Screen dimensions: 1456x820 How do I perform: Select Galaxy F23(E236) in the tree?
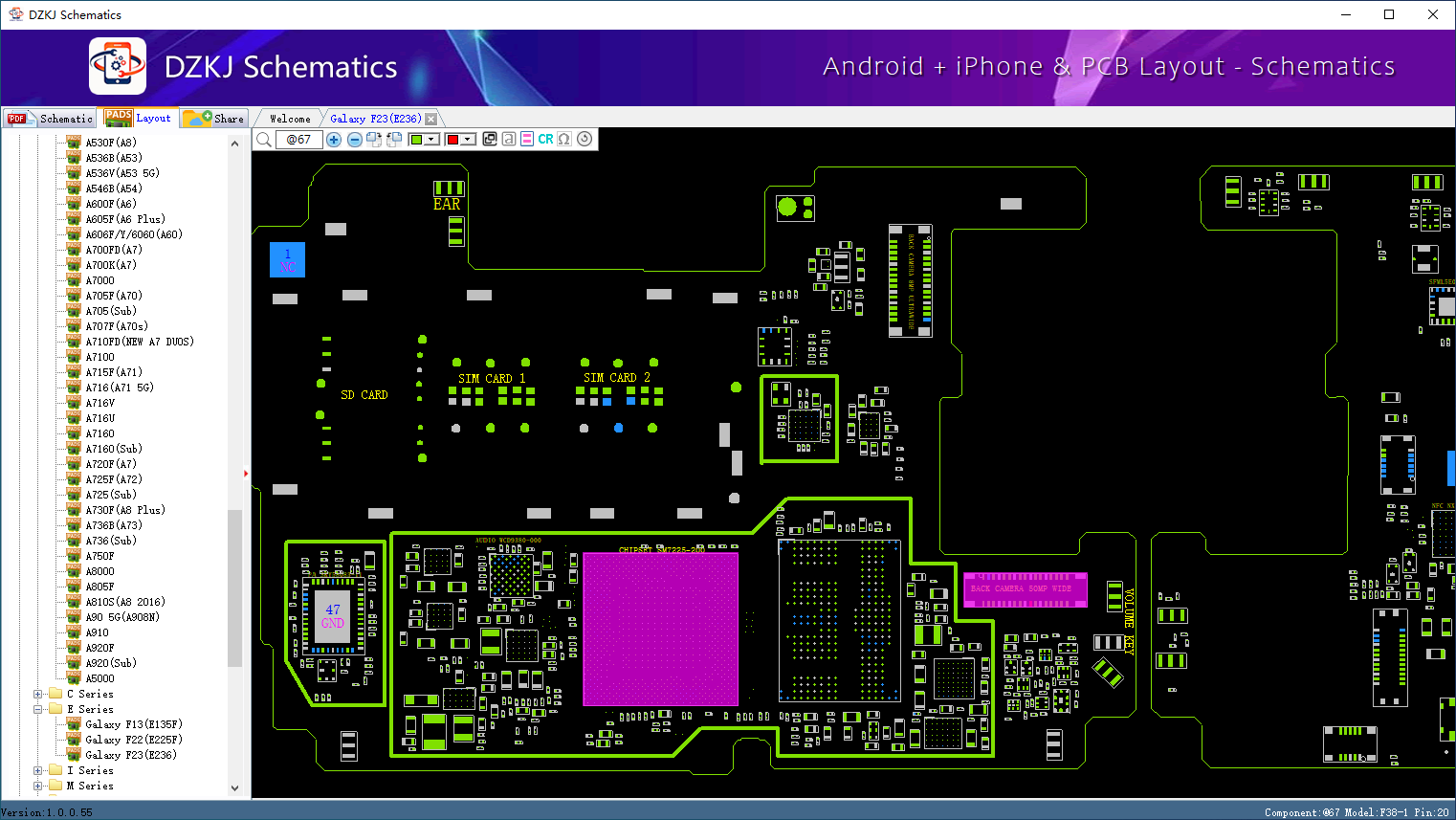tap(131, 755)
